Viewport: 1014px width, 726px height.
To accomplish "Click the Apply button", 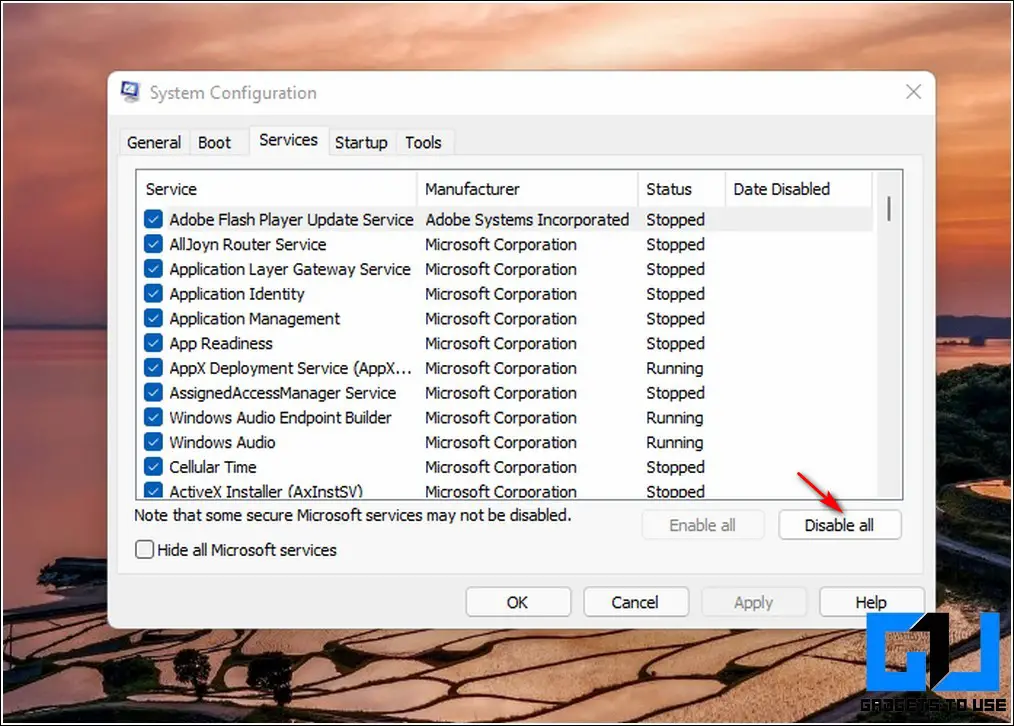I will click(x=753, y=602).
